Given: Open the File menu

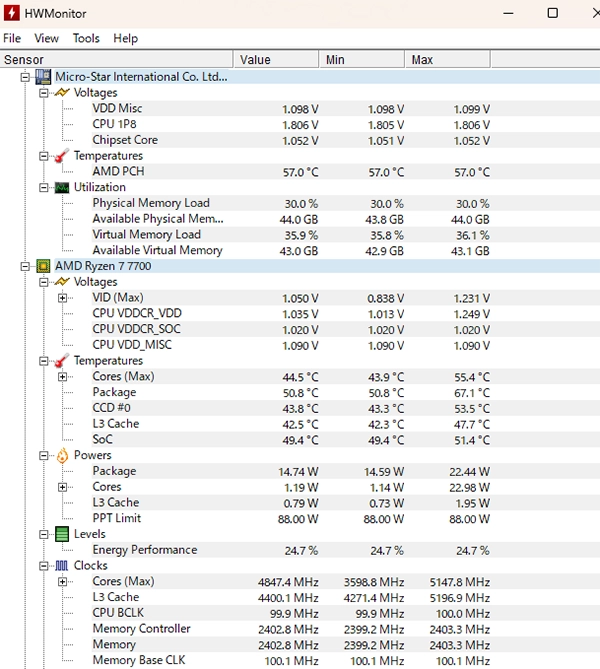Looking at the screenshot, I should point(12,38).
